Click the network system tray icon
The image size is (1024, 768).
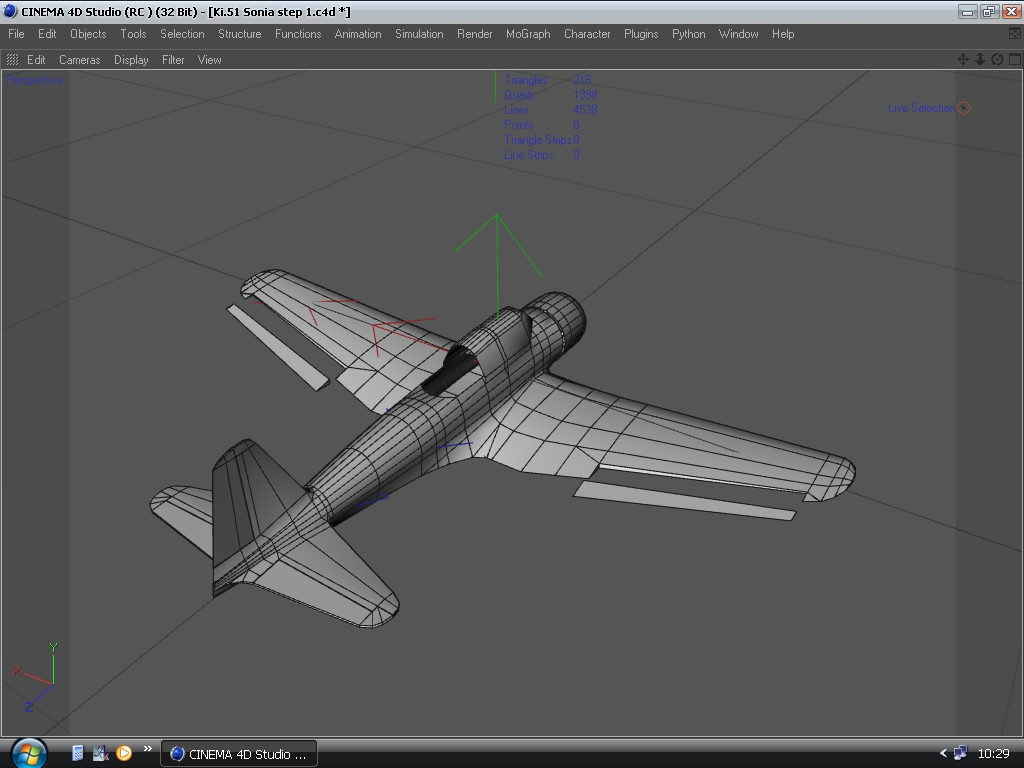(x=961, y=754)
